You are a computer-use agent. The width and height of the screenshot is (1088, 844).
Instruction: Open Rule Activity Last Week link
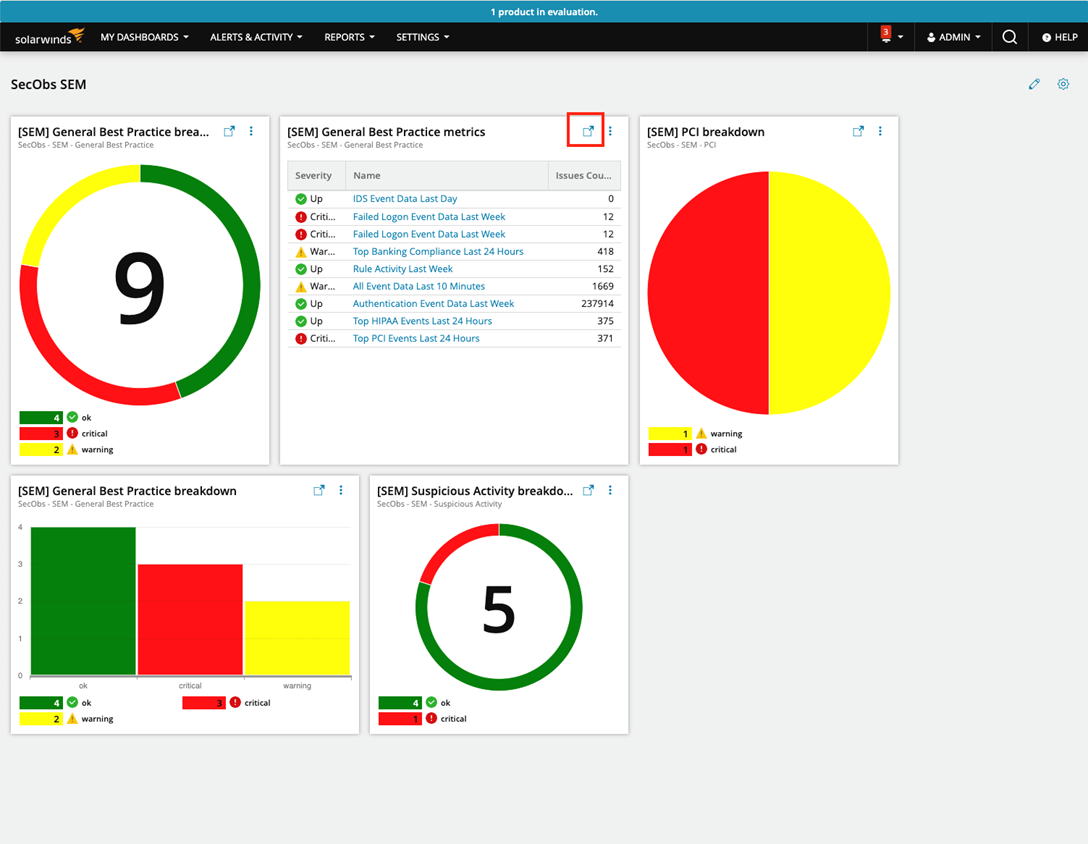point(402,269)
